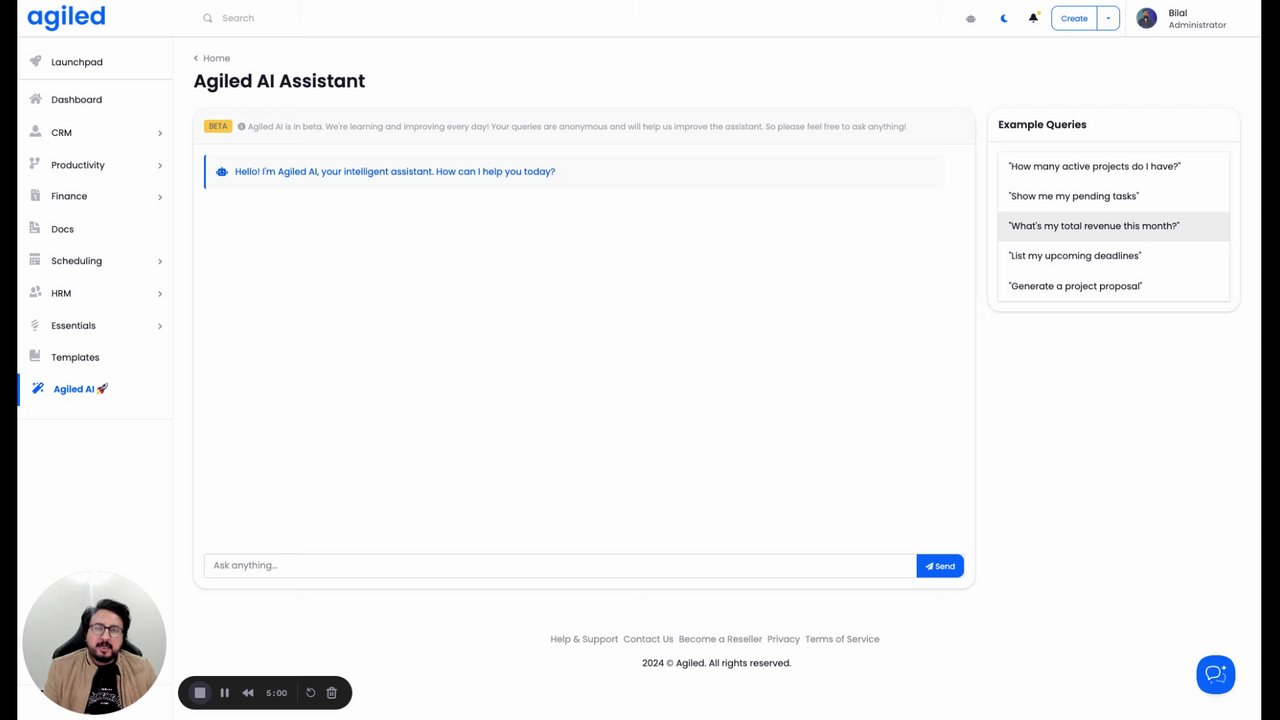Open the notifications bell

[x=1033, y=18]
